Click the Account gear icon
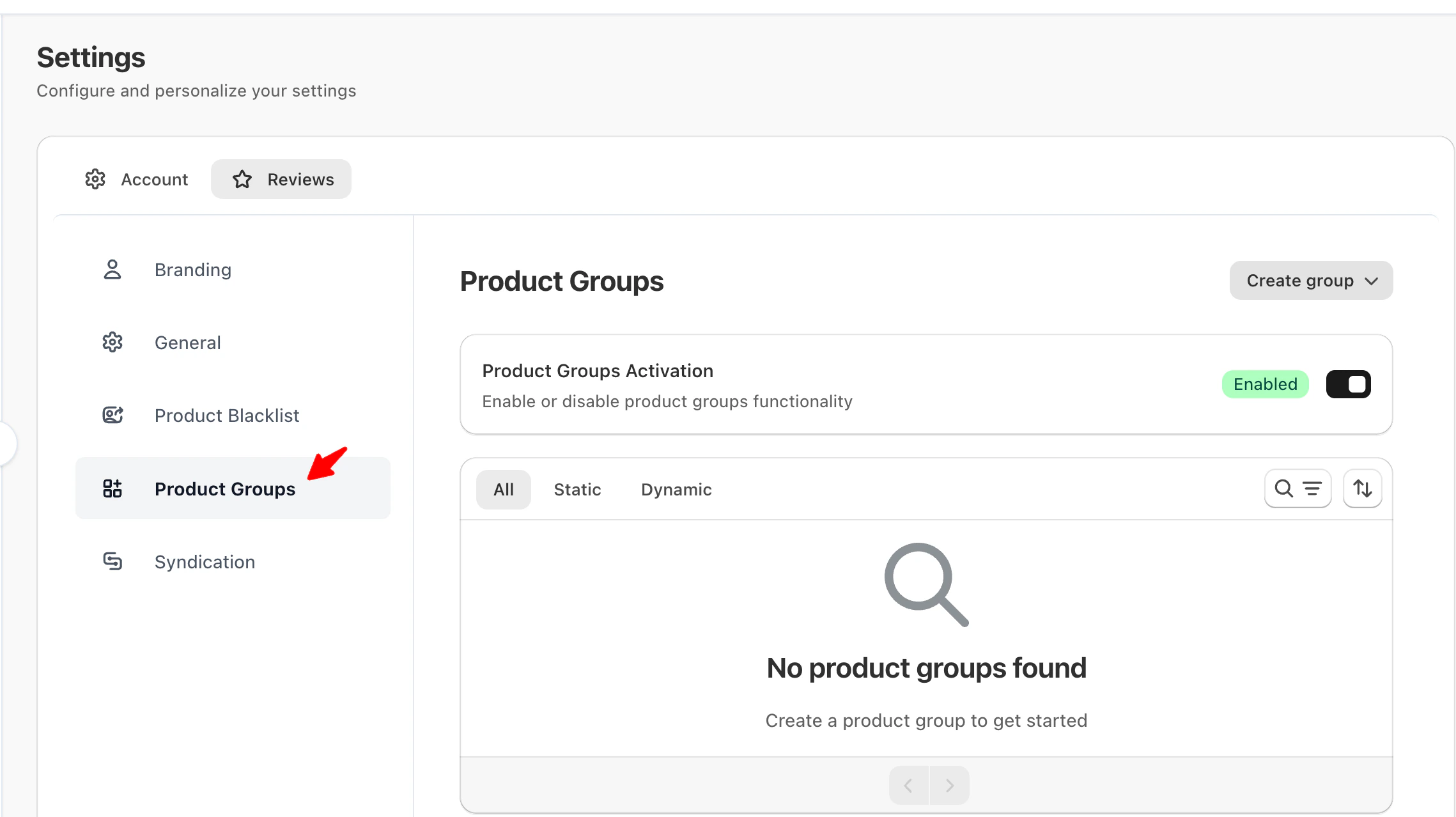This screenshot has width=1456, height=817. (95, 180)
